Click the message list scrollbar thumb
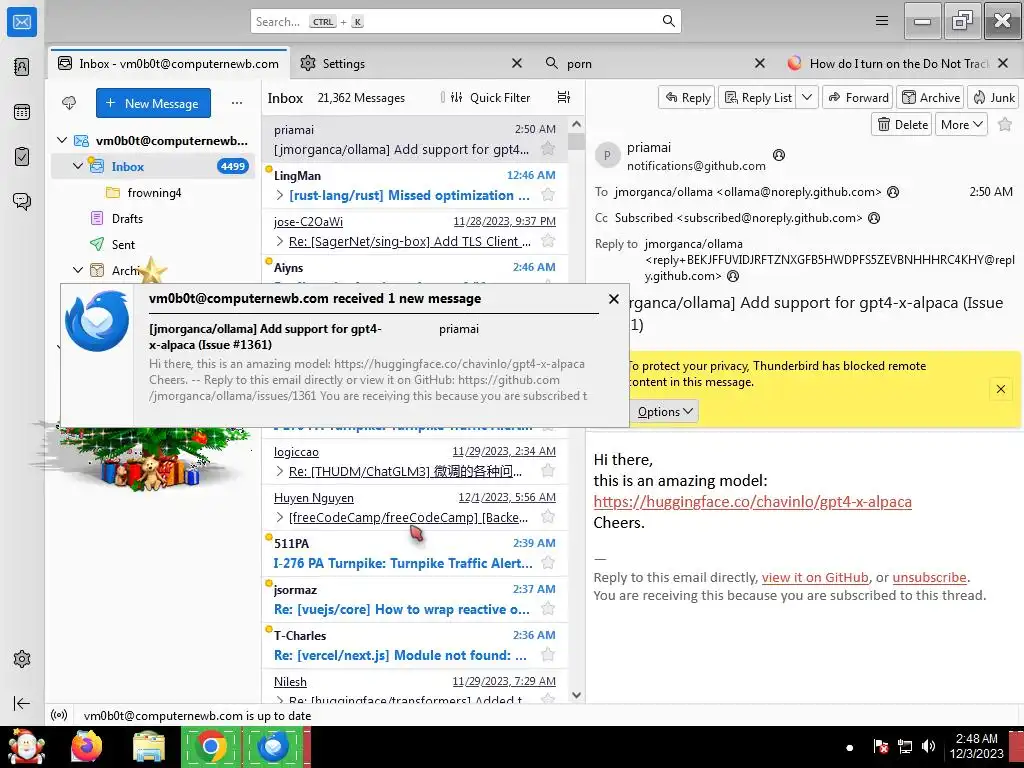 (576, 141)
